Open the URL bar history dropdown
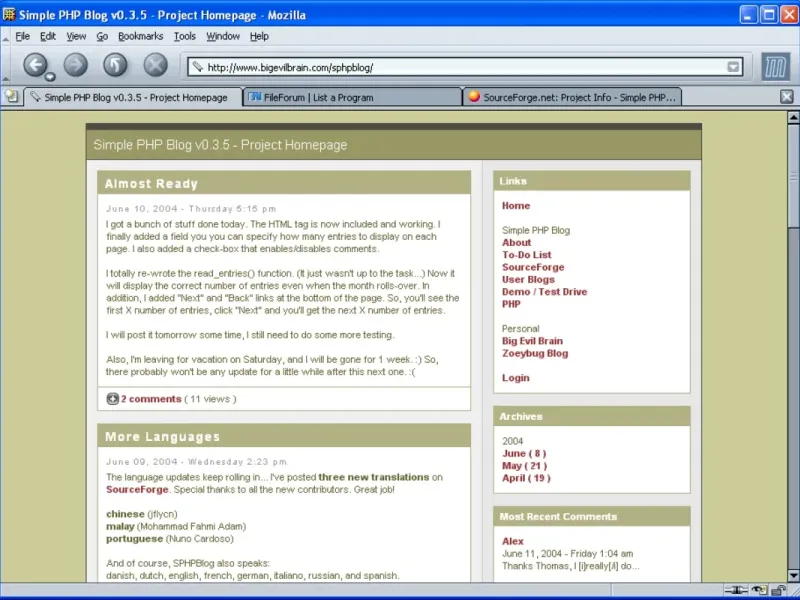This screenshot has width=800, height=600. [x=733, y=67]
